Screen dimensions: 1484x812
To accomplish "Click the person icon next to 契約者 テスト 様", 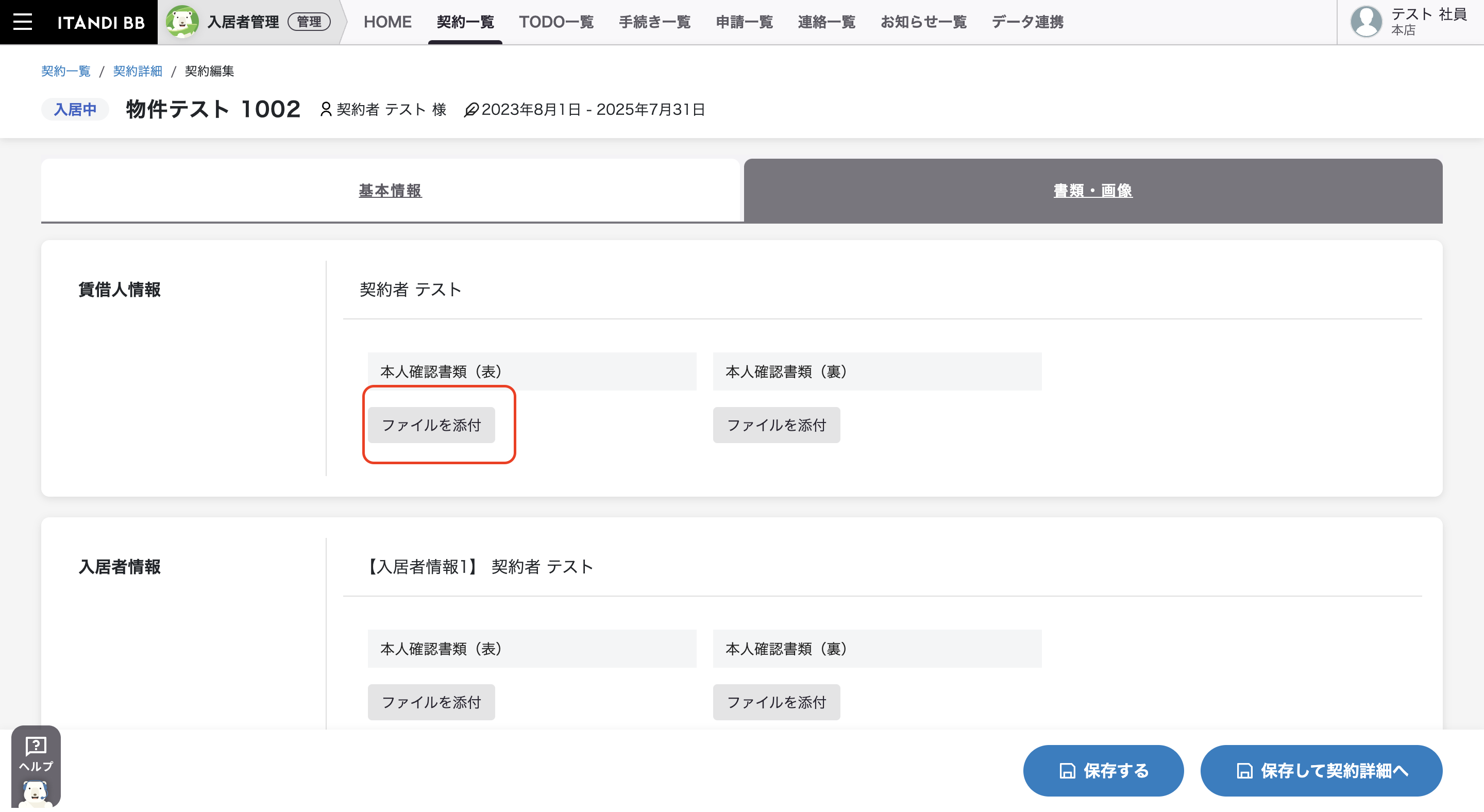I will pos(326,109).
